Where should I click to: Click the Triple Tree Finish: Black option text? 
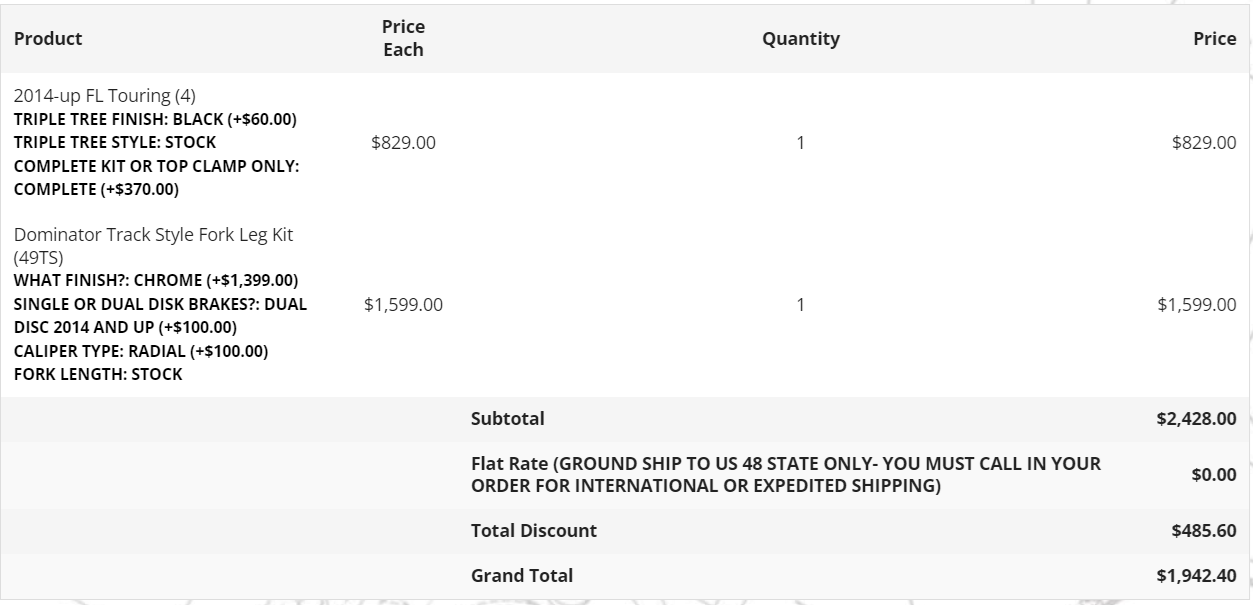155,119
